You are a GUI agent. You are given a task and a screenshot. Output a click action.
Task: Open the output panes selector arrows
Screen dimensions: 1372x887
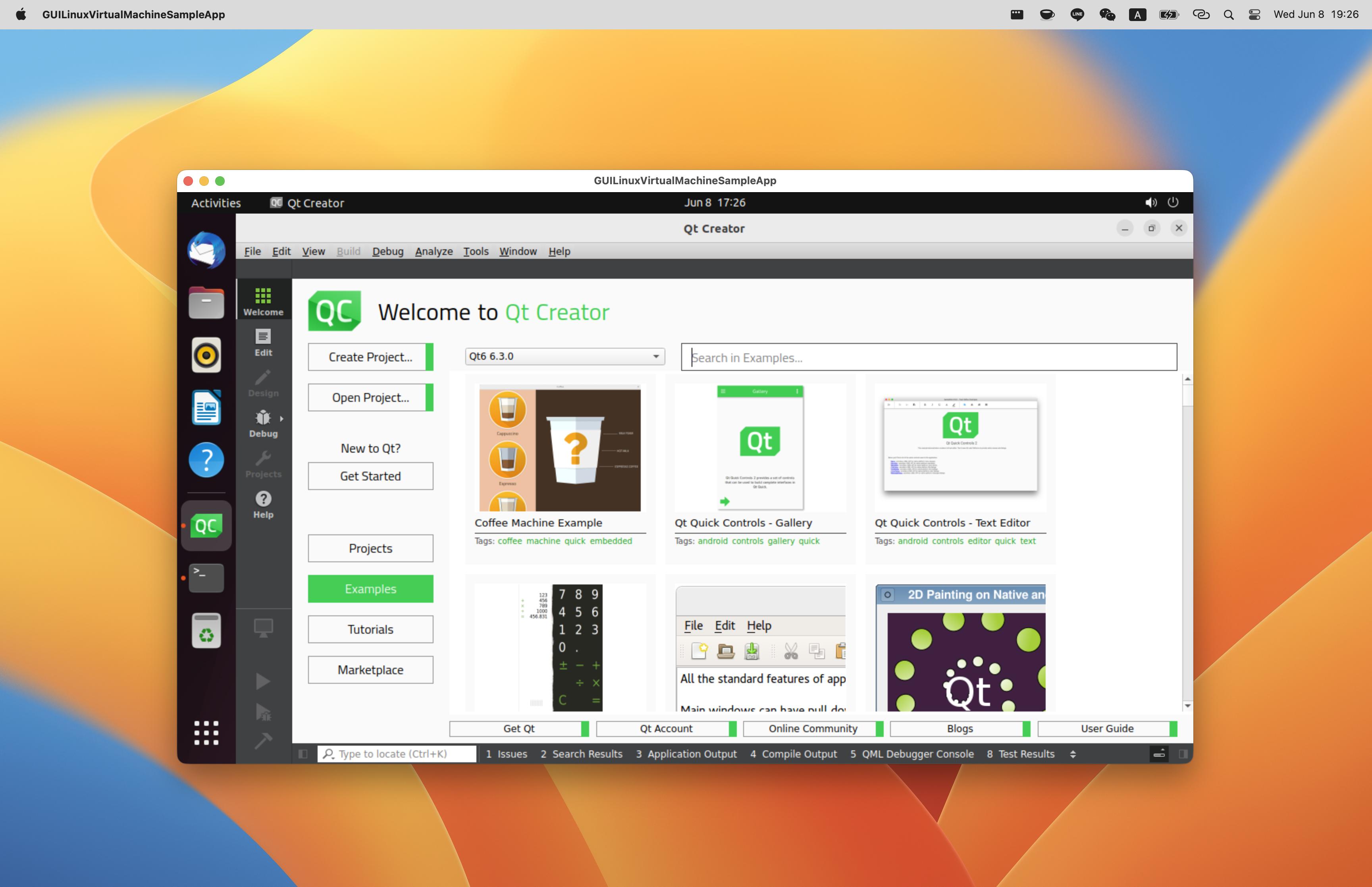tap(1073, 754)
